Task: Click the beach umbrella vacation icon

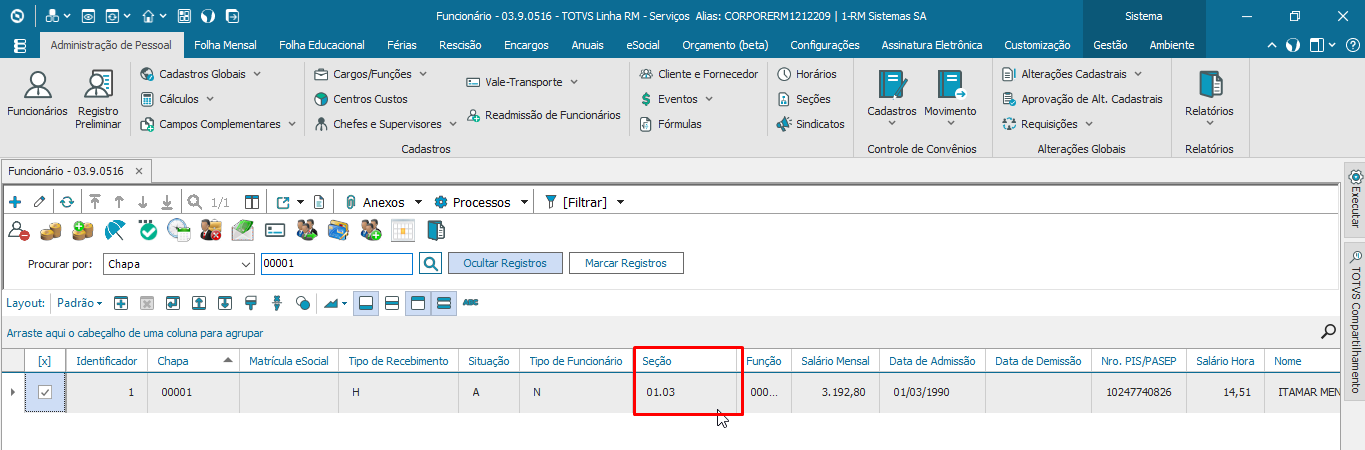Action: point(115,230)
